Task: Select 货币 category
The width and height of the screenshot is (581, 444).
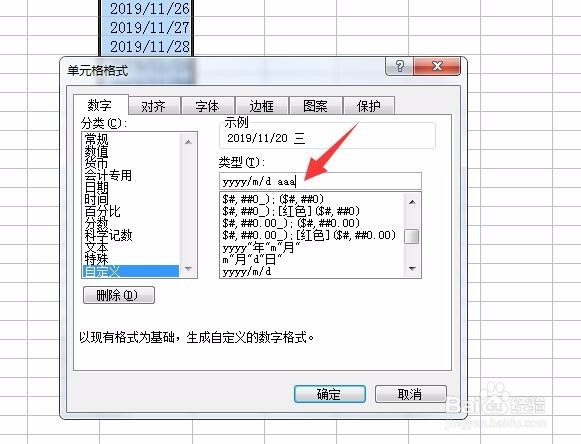Action: point(130,163)
